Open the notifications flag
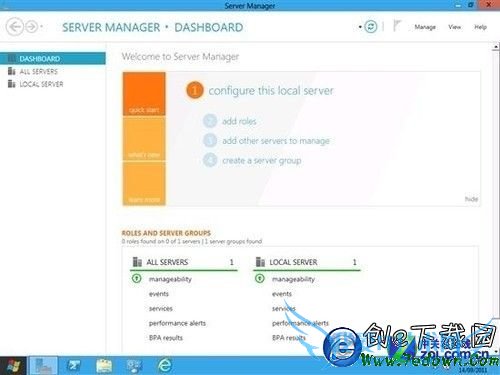 pos(396,26)
